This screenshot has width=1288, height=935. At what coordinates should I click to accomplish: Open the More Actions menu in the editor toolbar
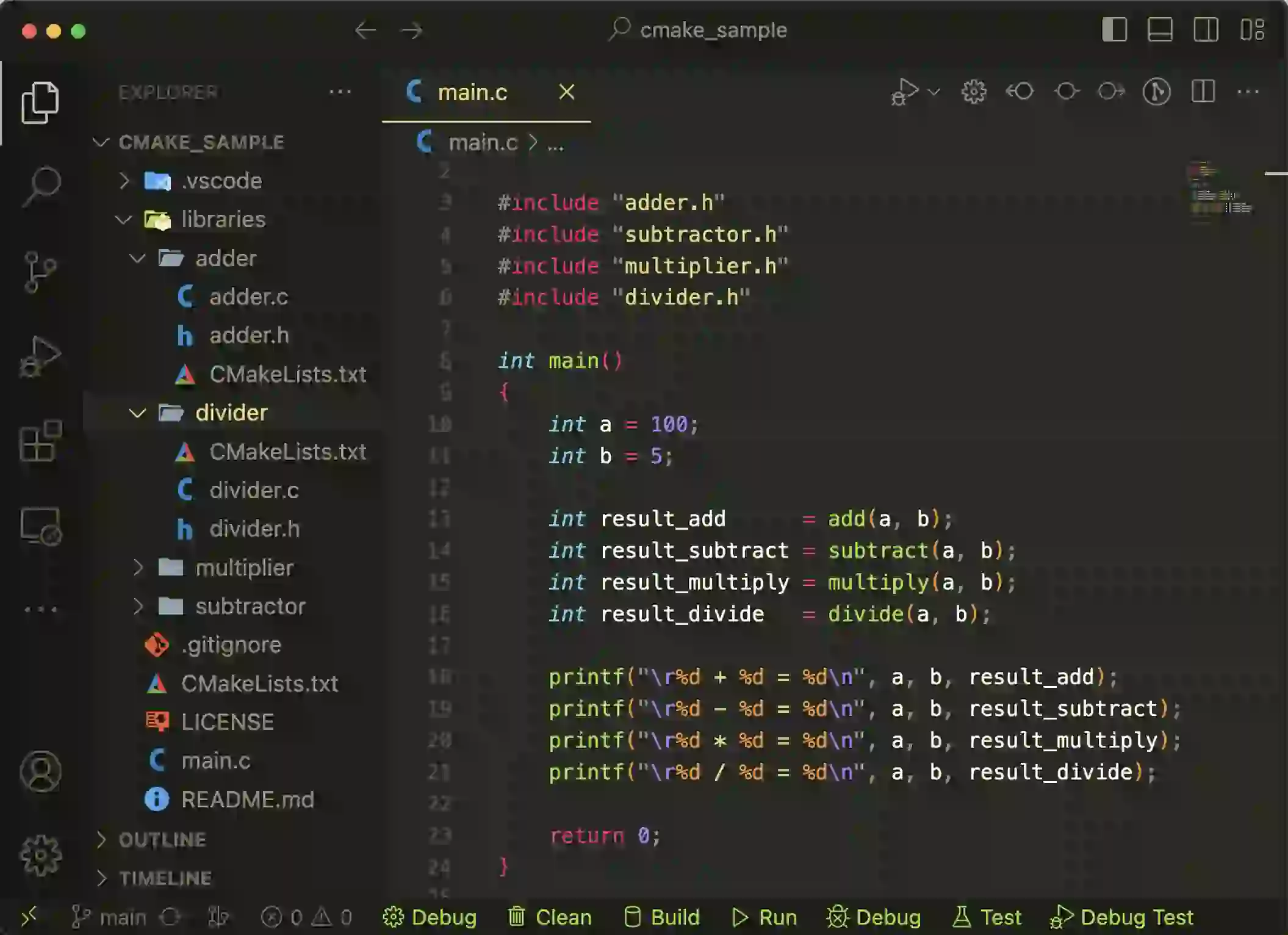(x=1248, y=92)
